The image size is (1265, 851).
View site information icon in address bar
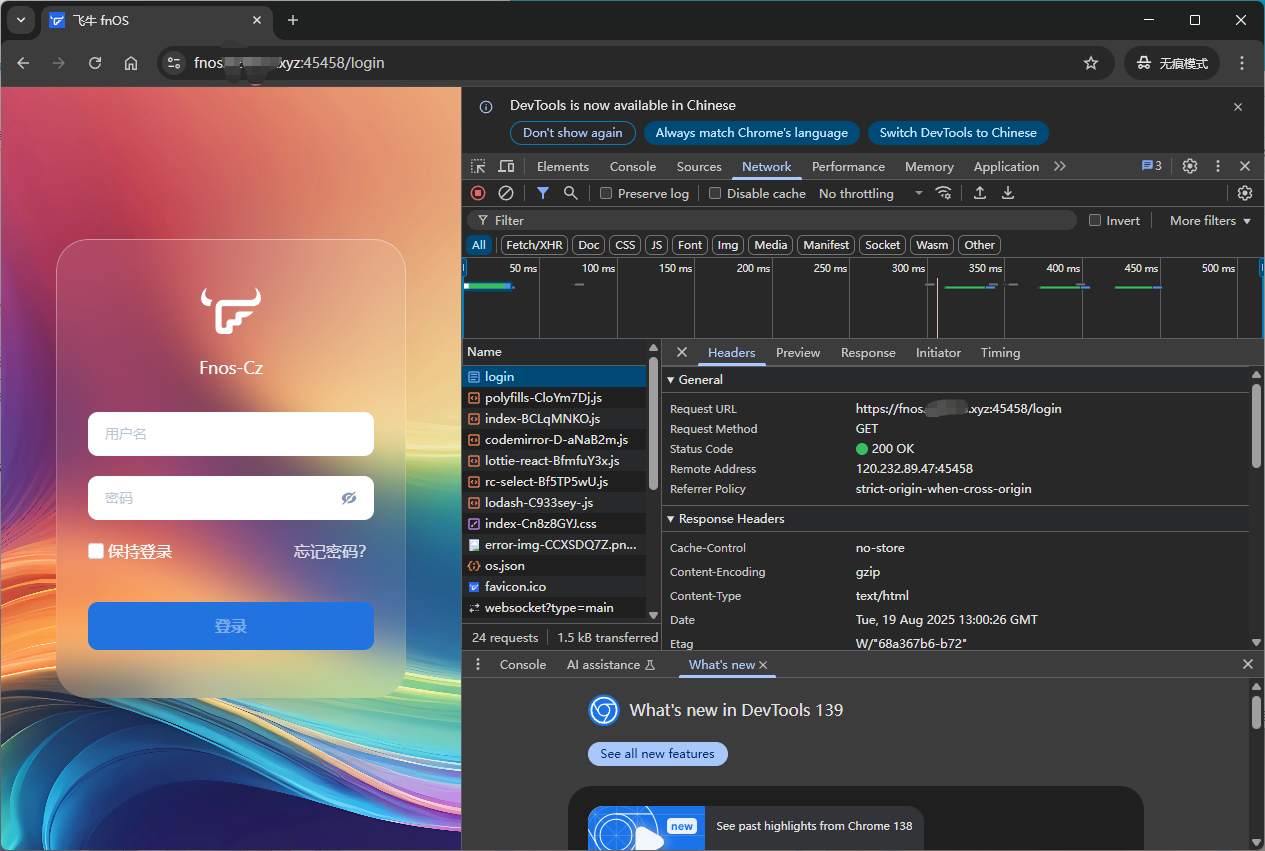174,63
